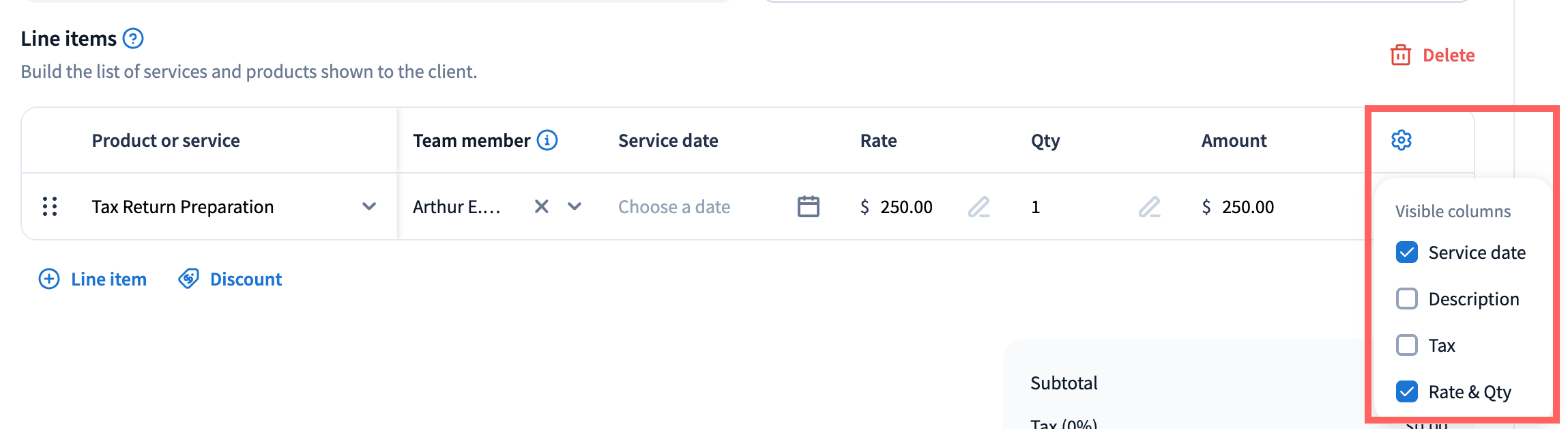Add a Discount to the invoice

click(230, 279)
